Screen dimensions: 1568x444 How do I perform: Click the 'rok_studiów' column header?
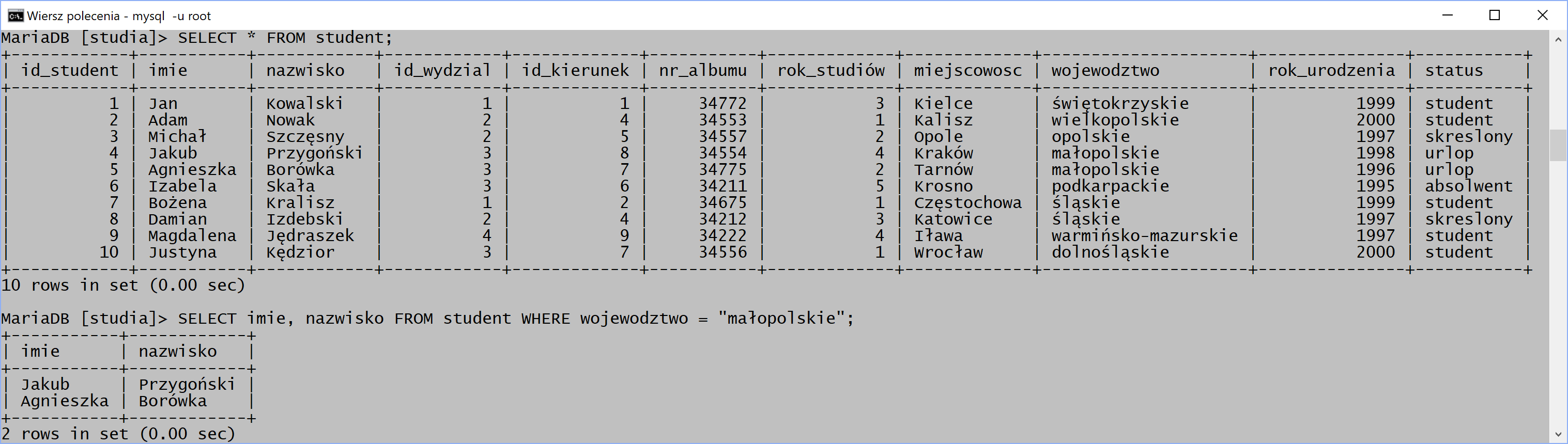[x=831, y=71]
